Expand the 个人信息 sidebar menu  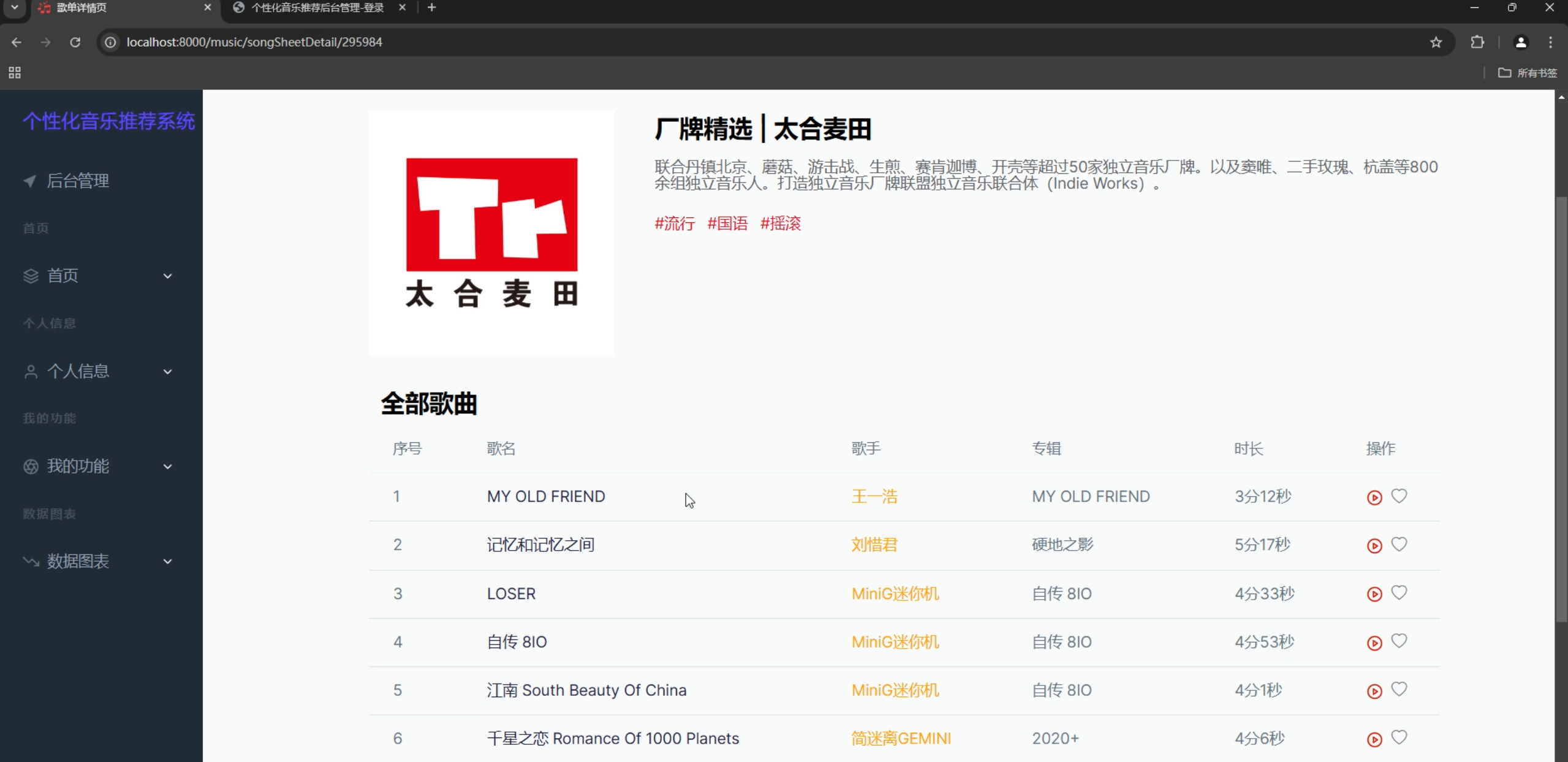(98, 371)
